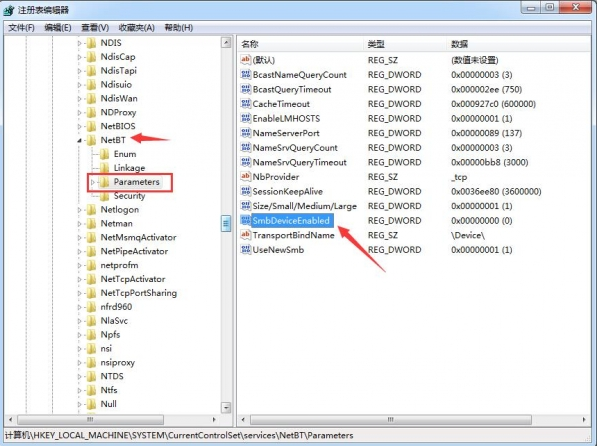The width and height of the screenshot is (598, 446).
Task: Expand the NlaSvc tree node
Action: 79,321
